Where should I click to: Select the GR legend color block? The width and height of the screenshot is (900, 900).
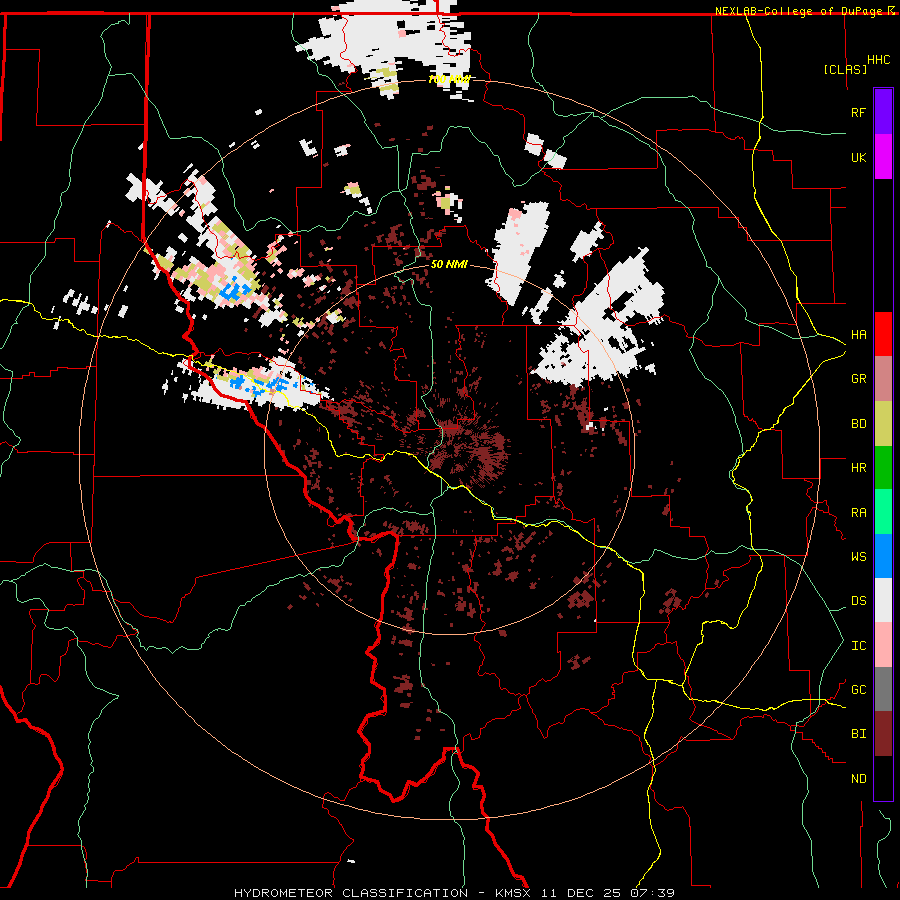pyautogui.click(x=883, y=379)
